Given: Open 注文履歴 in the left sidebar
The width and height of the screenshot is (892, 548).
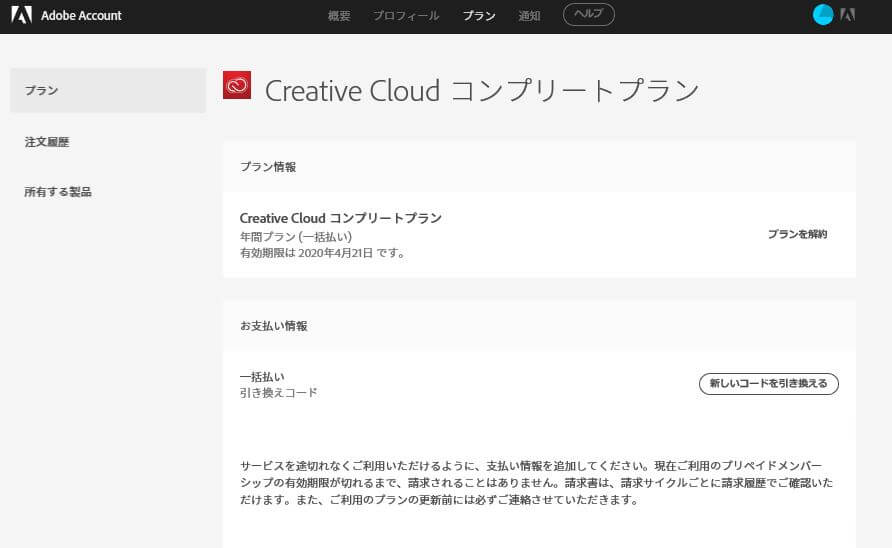Looking at the screenshot, I should (47, 142).
